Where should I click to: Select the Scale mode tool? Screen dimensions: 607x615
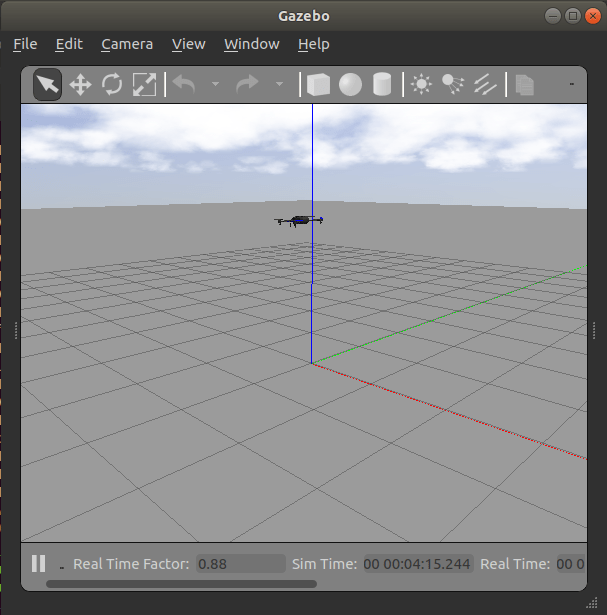144,84
